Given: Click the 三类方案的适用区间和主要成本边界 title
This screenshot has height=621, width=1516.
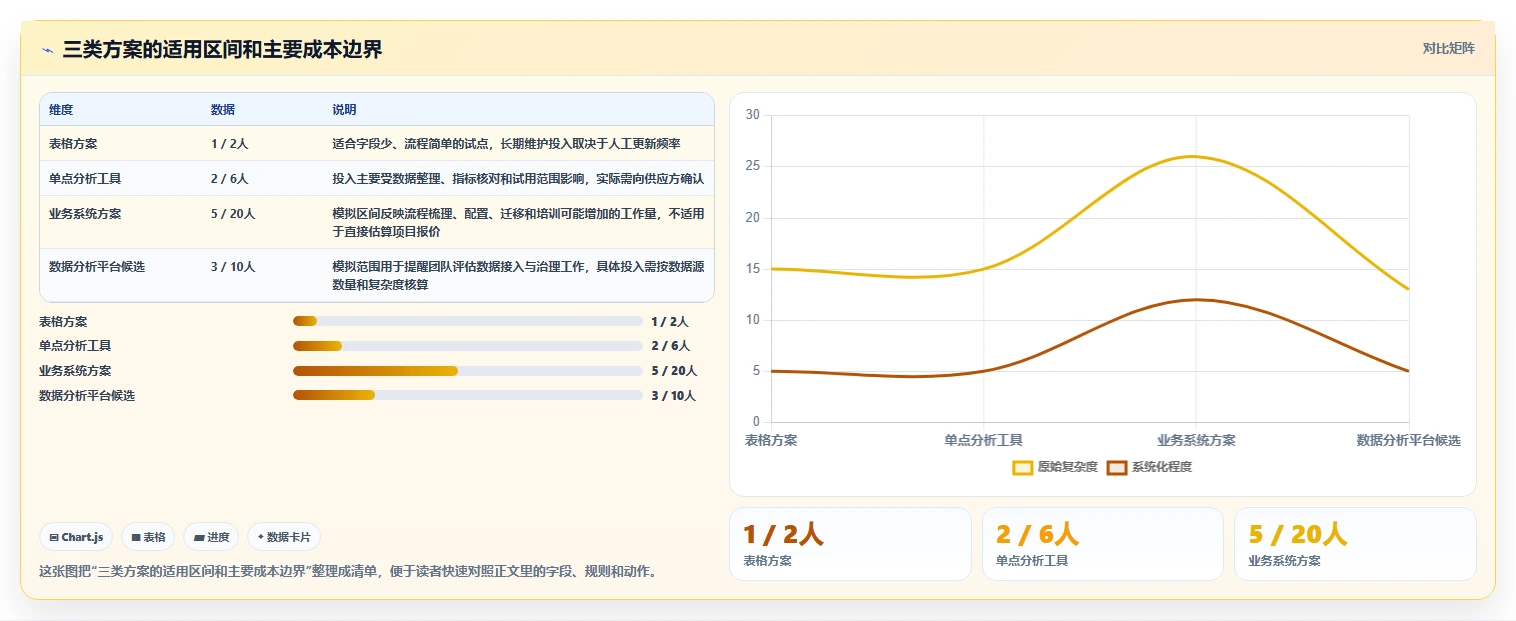Looking at the screenshot, I should [x=222, y=50].
